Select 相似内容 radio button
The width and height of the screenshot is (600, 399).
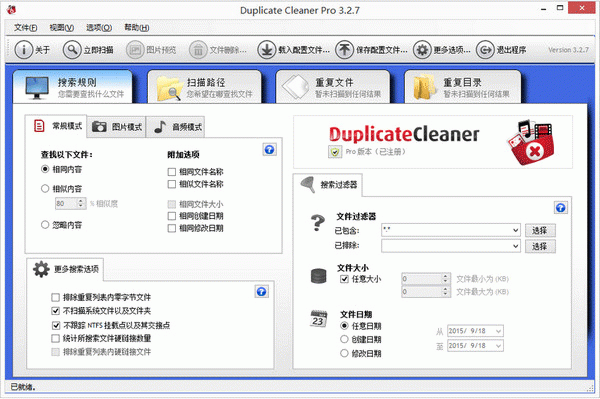(45, 189)
